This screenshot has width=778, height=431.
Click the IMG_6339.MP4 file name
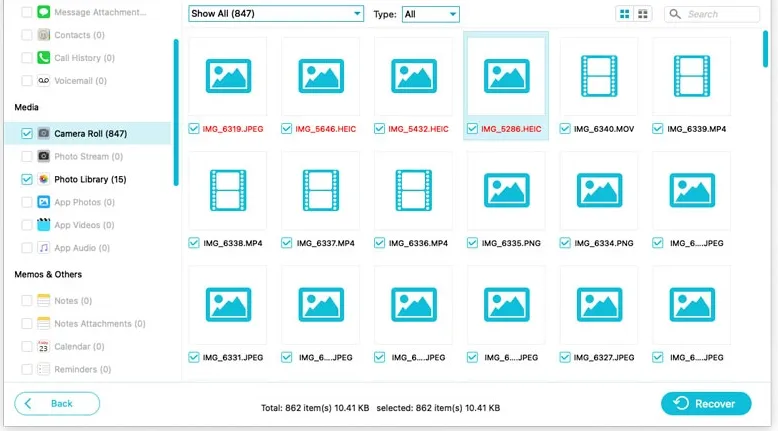pos(697,129)
